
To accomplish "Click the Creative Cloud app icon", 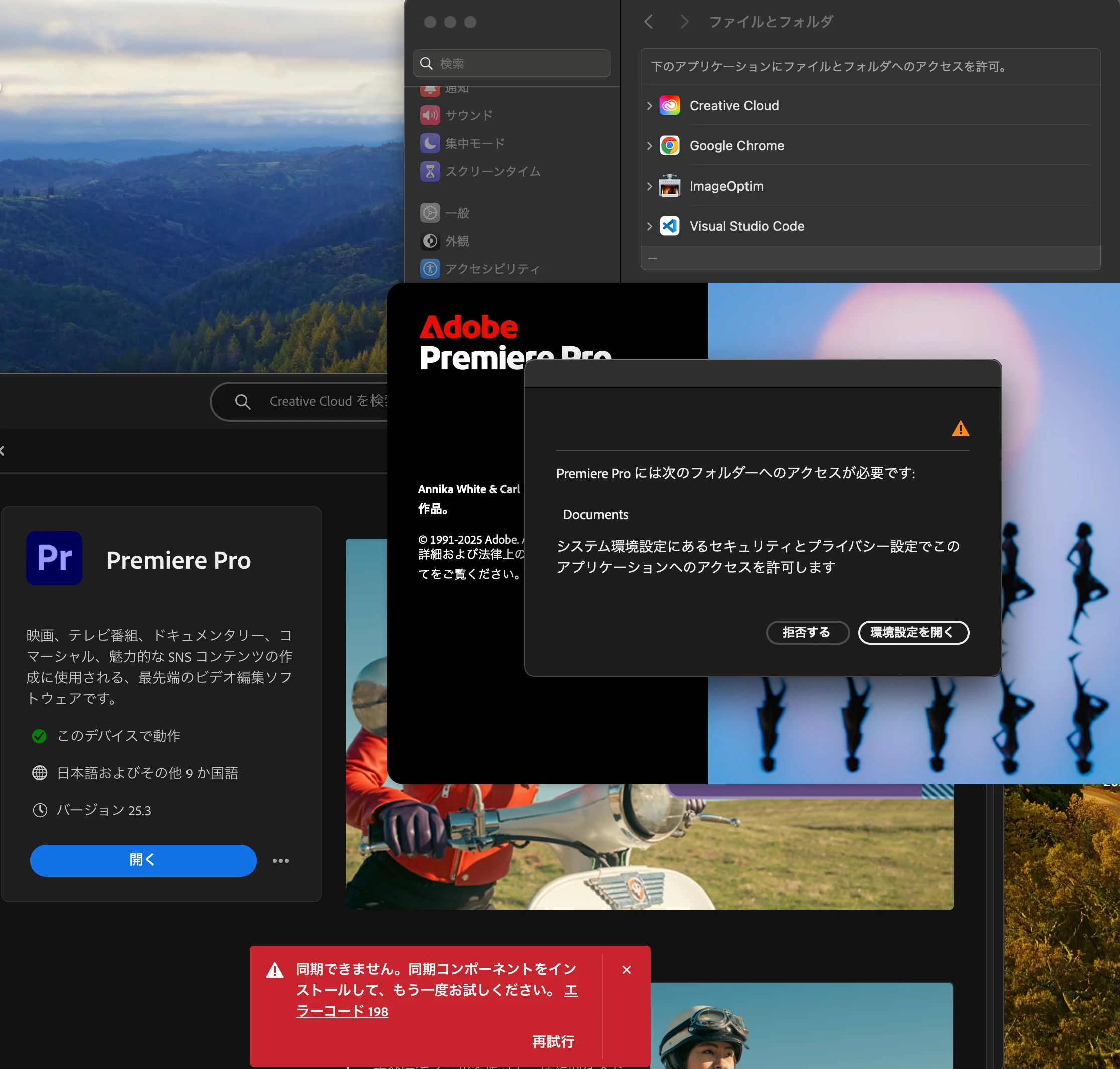I will 669,106.
